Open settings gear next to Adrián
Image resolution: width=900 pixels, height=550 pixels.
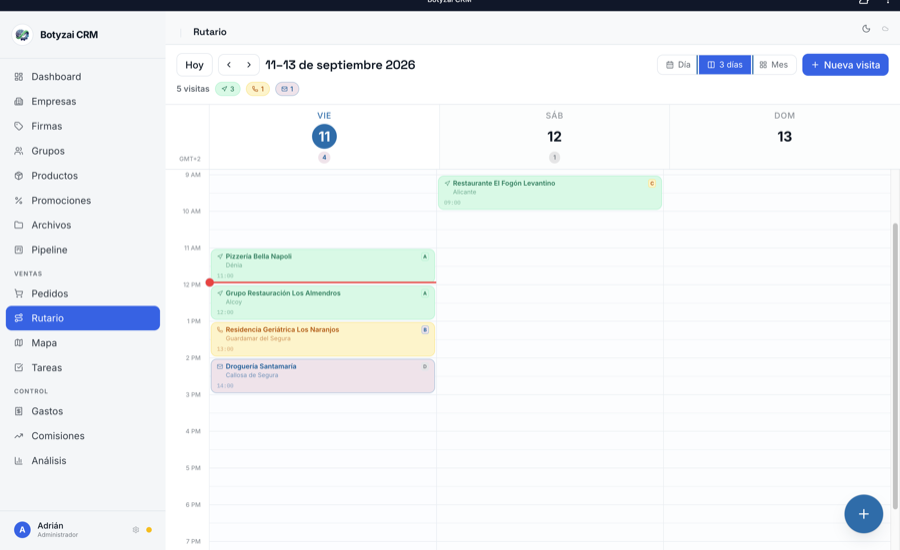click(135, 530)
